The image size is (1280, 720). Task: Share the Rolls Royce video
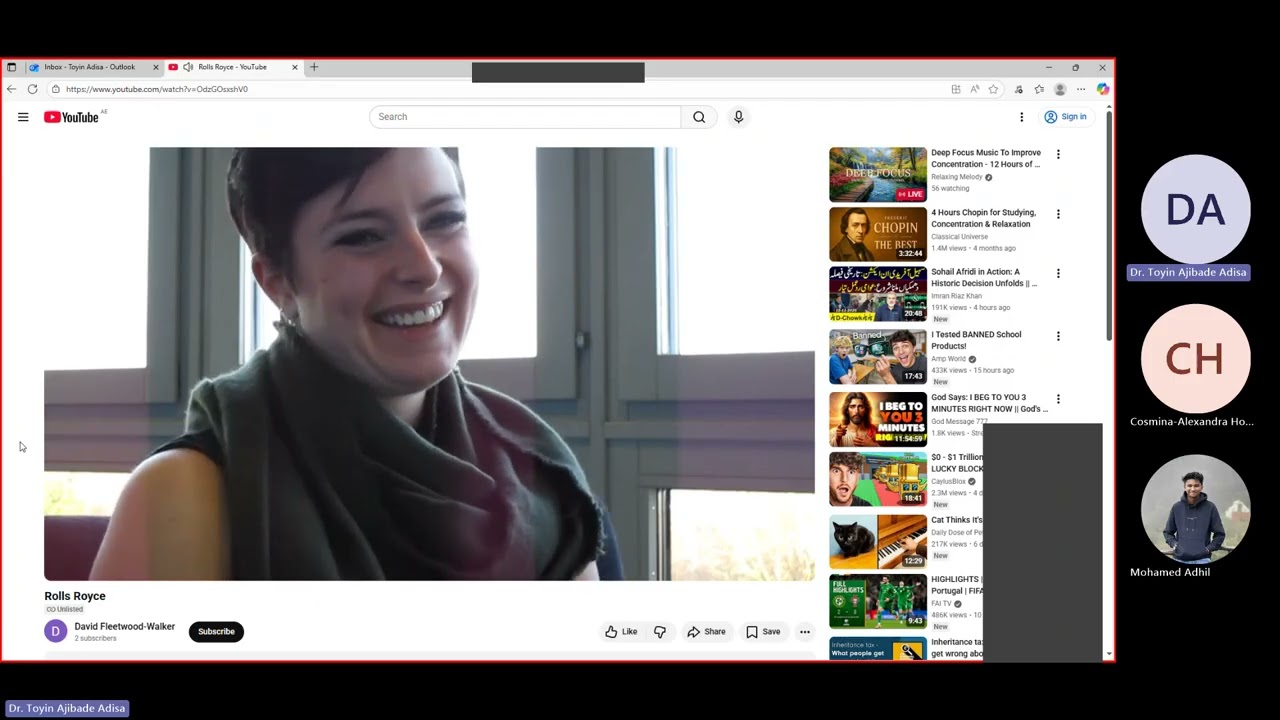706,632
